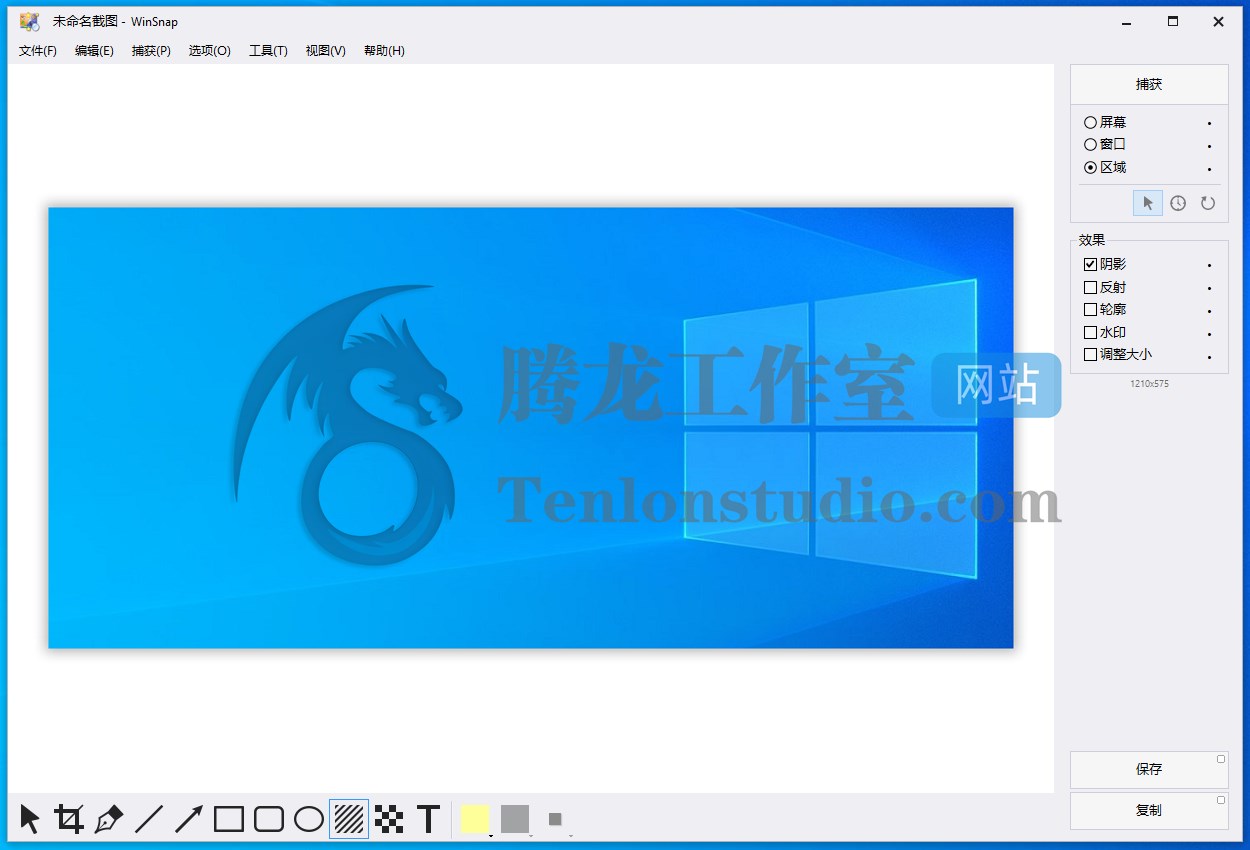
Task: Open the 工具(T) menu
Action: pos(268,51)
